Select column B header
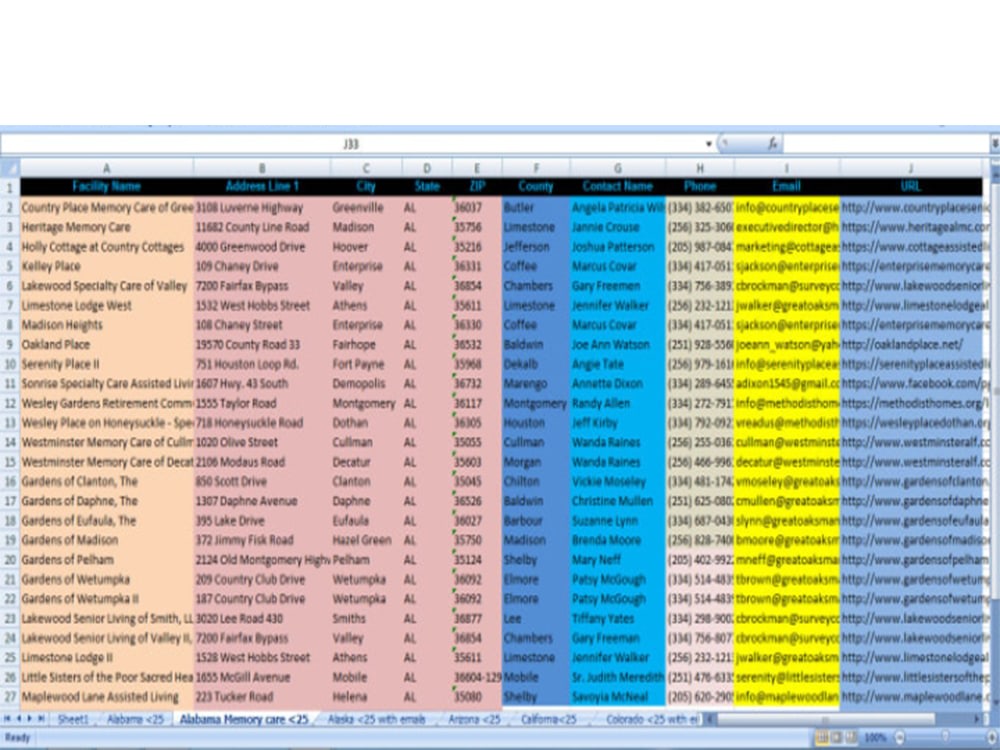Viewport: 1000px width, 750px height. click(x=261, y=169)
